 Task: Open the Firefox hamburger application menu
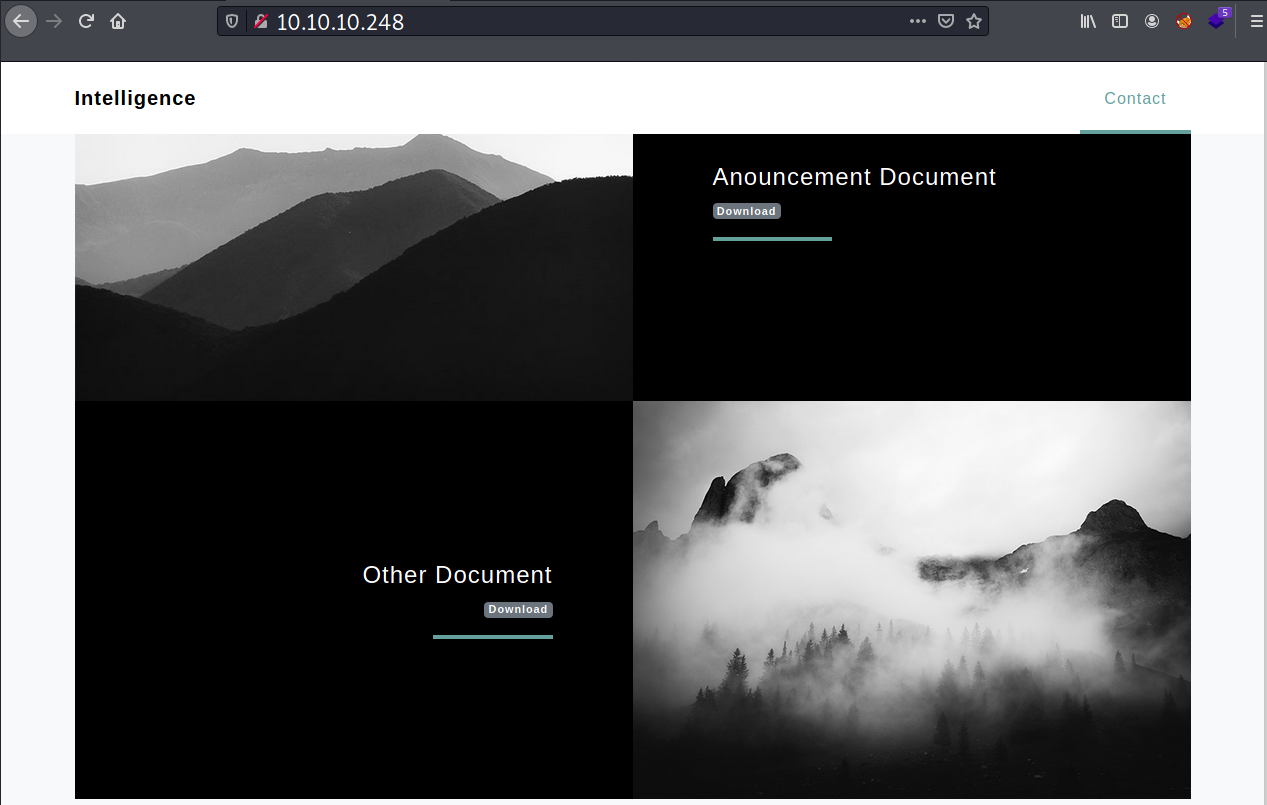[x=1256, y=21]
